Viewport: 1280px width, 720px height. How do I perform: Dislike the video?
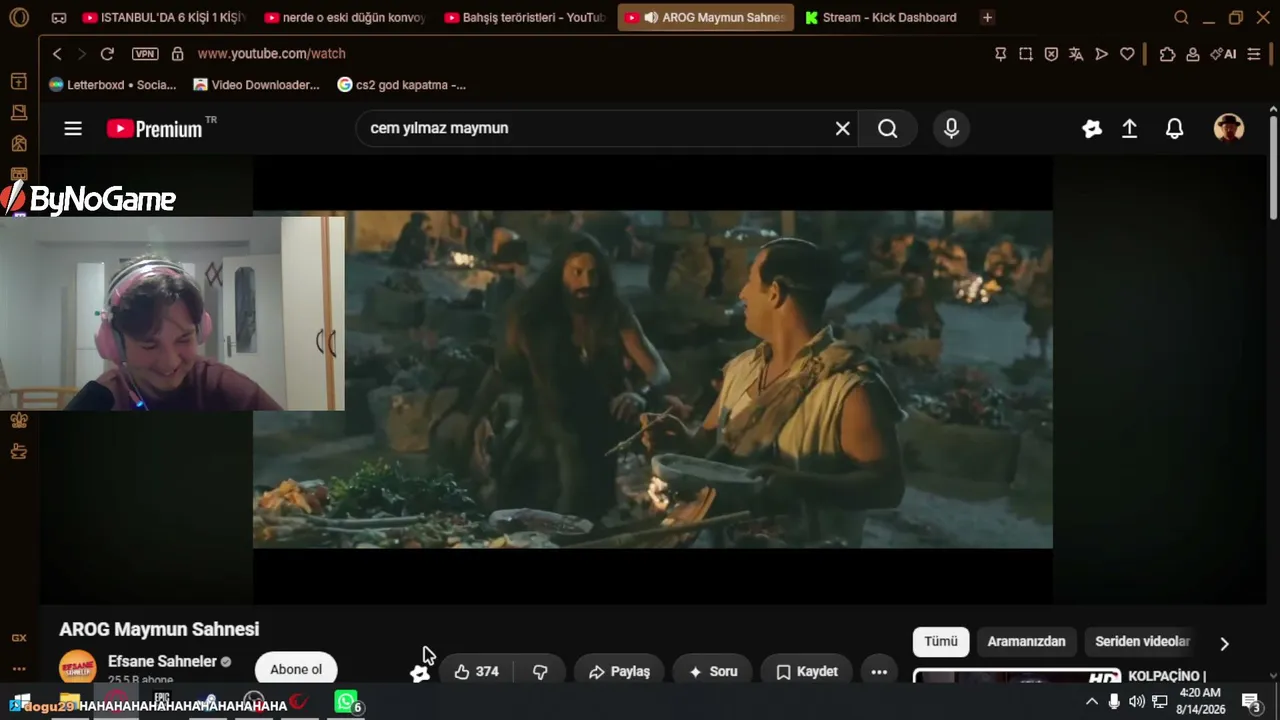coord(540,672)
